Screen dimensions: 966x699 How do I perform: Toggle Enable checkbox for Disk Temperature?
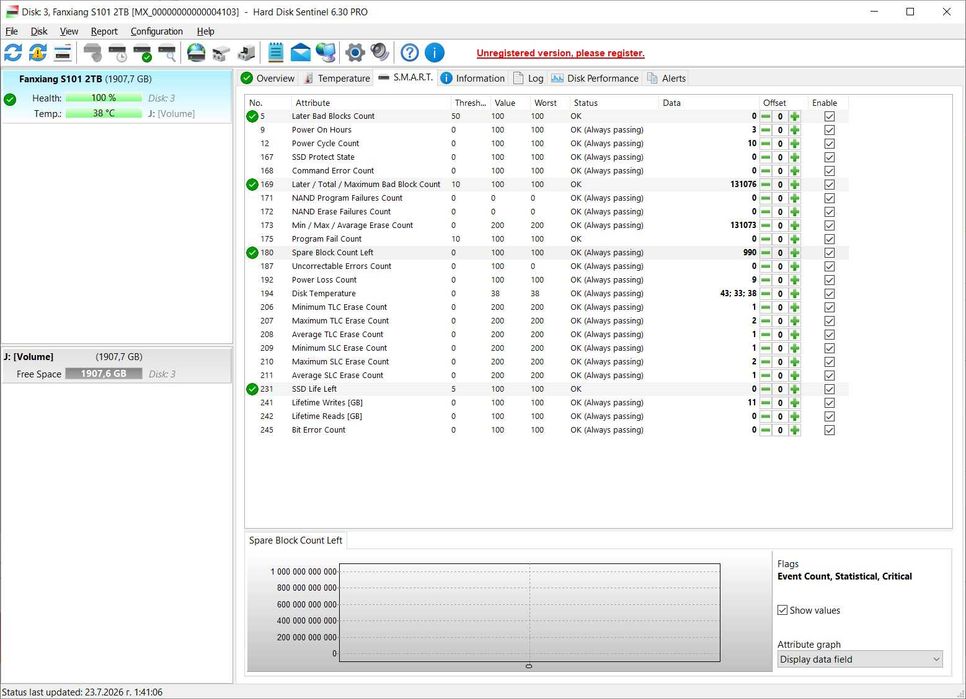click(829, 294)
